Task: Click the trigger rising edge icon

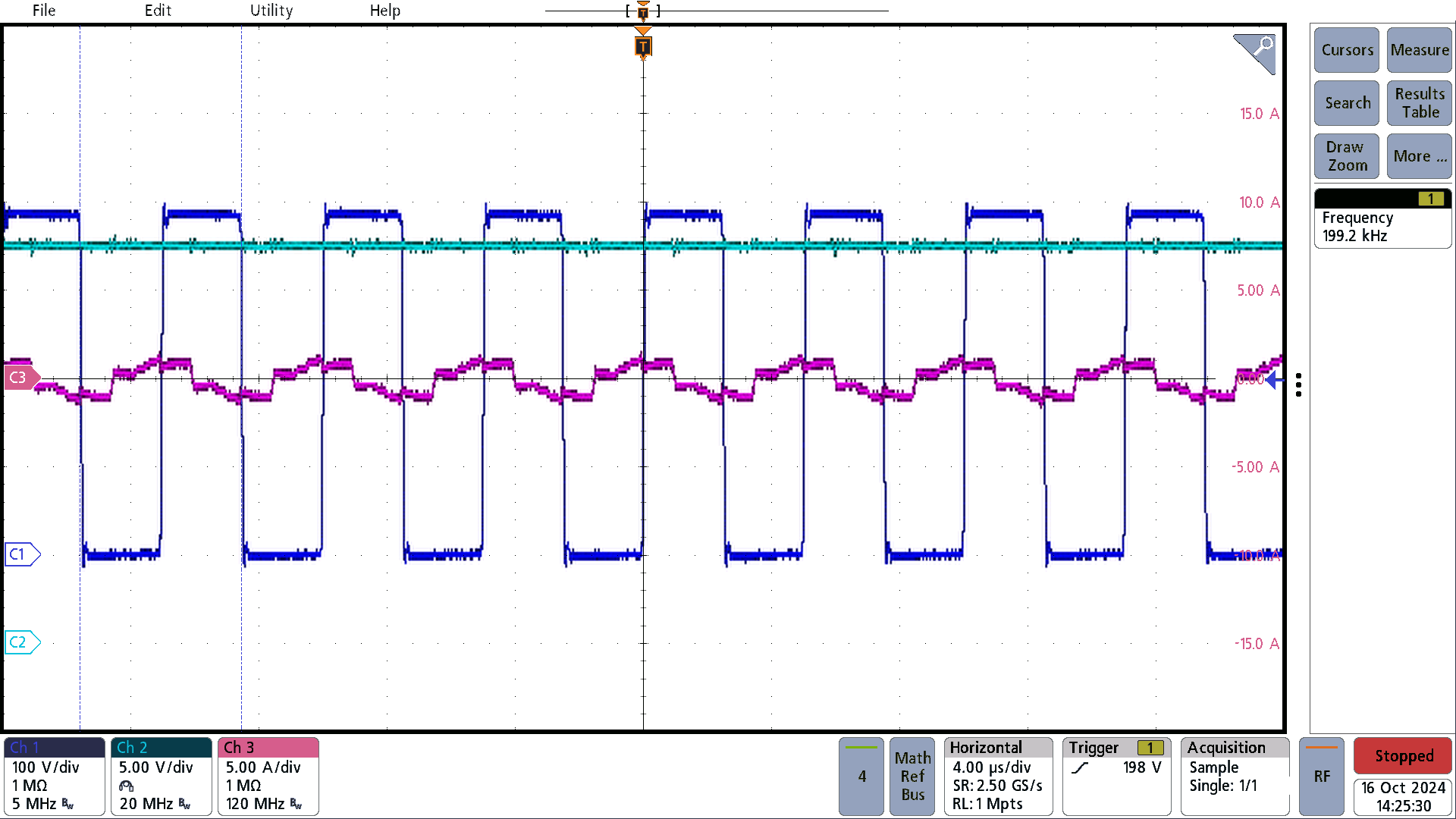Action: click(1080, 768)
